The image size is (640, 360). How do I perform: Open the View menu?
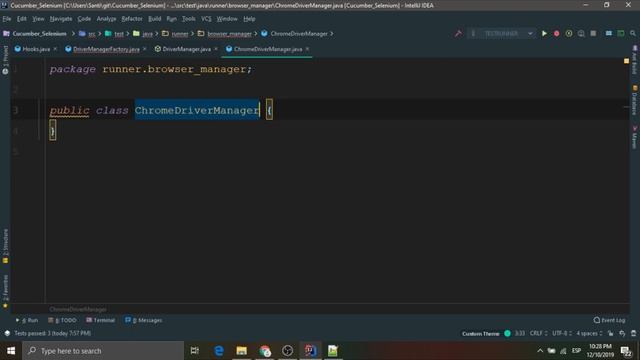point(38,19)
